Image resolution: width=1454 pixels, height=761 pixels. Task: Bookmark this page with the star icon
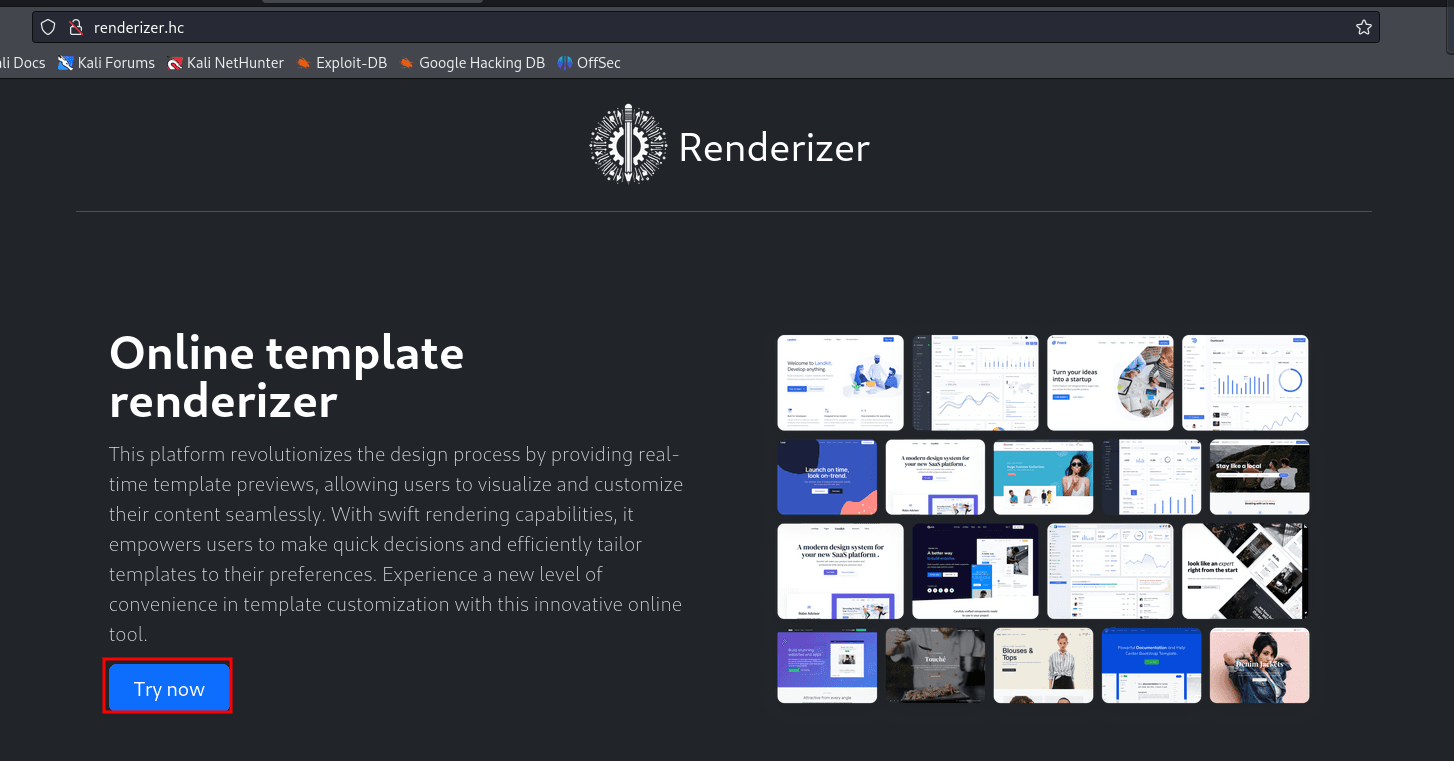(1363, 27)
